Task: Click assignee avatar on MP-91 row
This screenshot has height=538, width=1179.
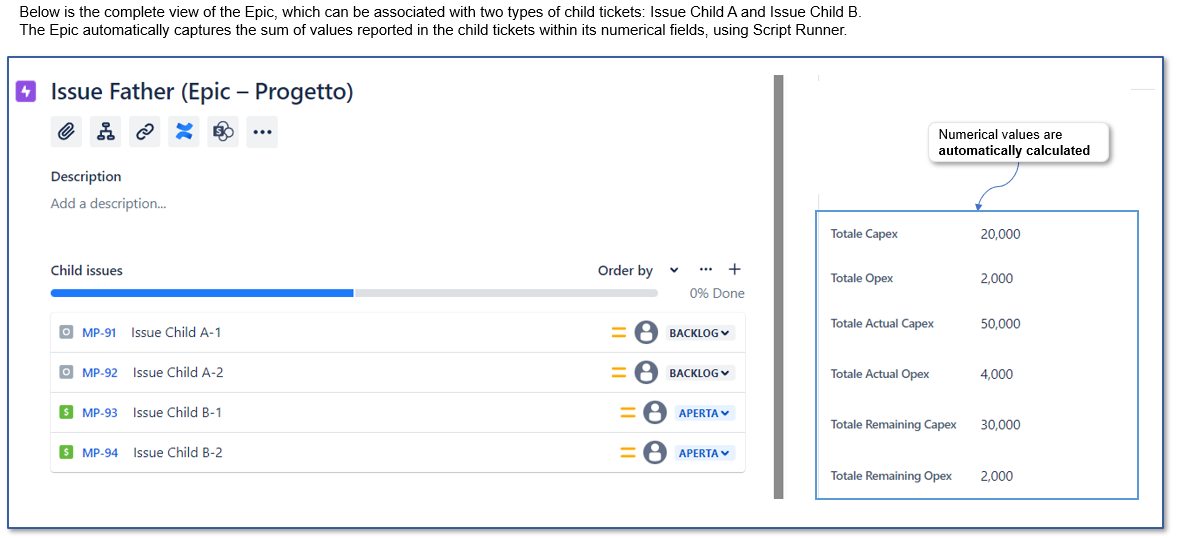Action: click(x=646, y=332)
